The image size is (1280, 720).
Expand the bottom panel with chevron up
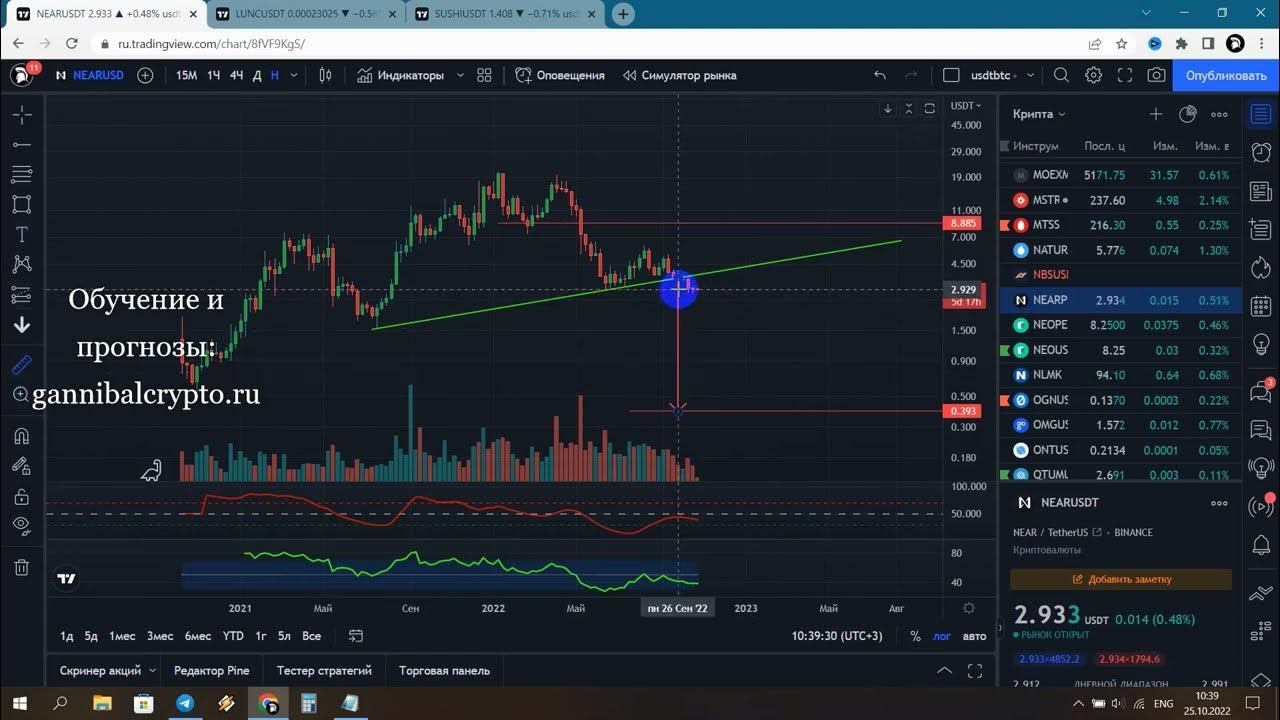tap(943, 670)
